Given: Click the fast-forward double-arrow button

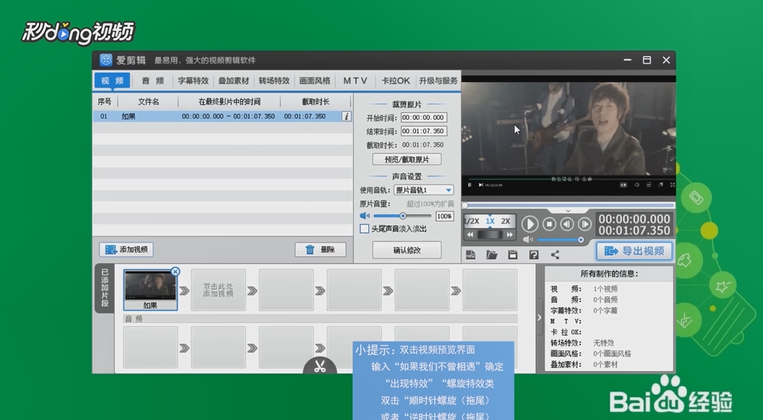Looking at the screenshot, I should coord(509,235).
